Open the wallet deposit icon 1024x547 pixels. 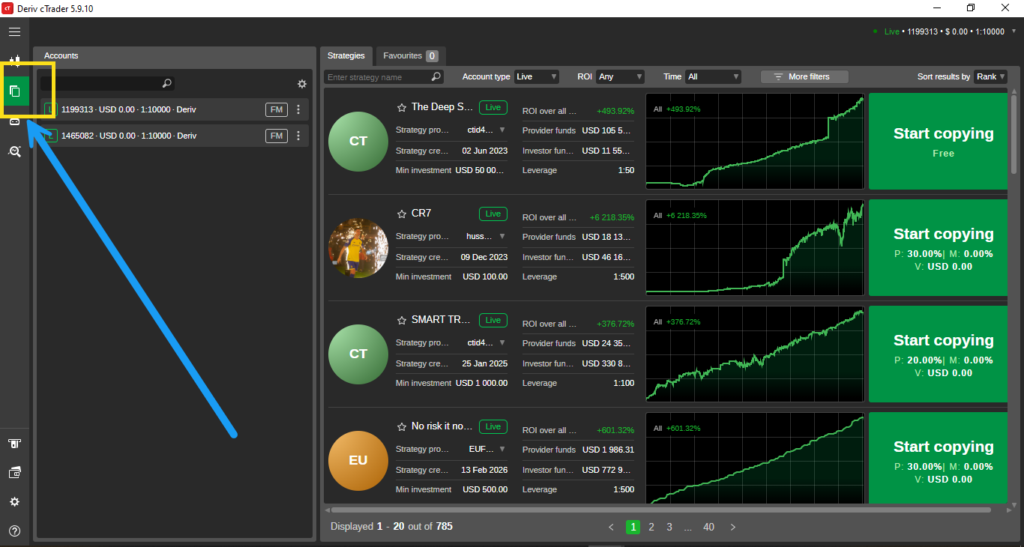coord(14,473)
